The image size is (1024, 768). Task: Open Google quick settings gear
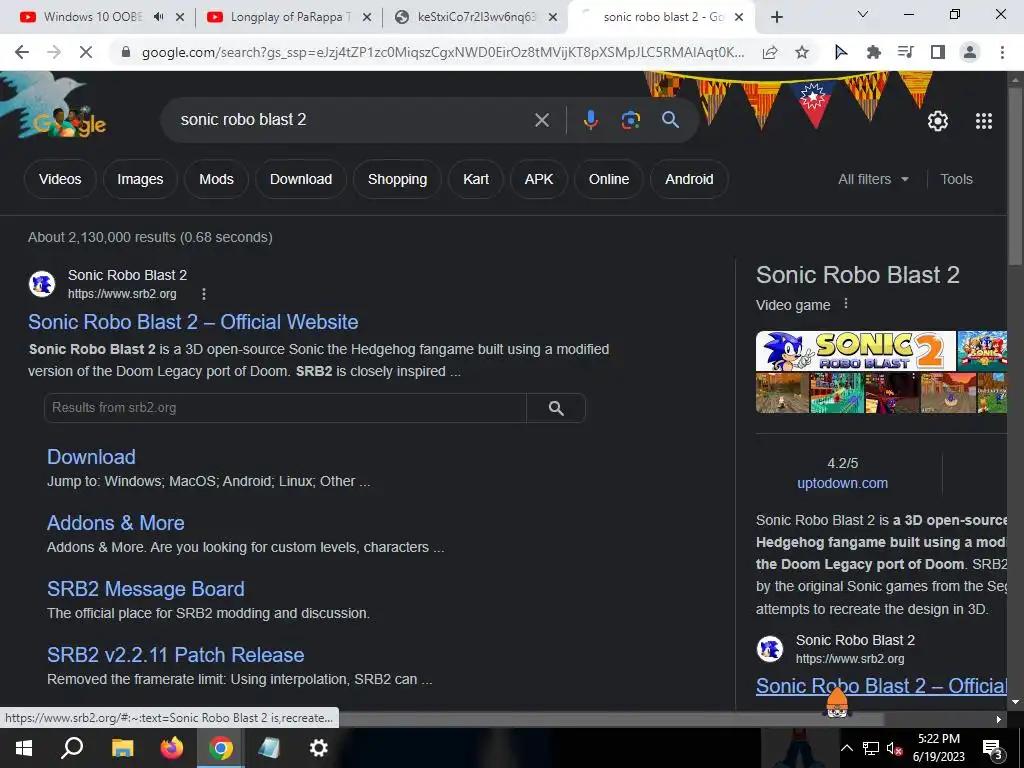[938, 121]
